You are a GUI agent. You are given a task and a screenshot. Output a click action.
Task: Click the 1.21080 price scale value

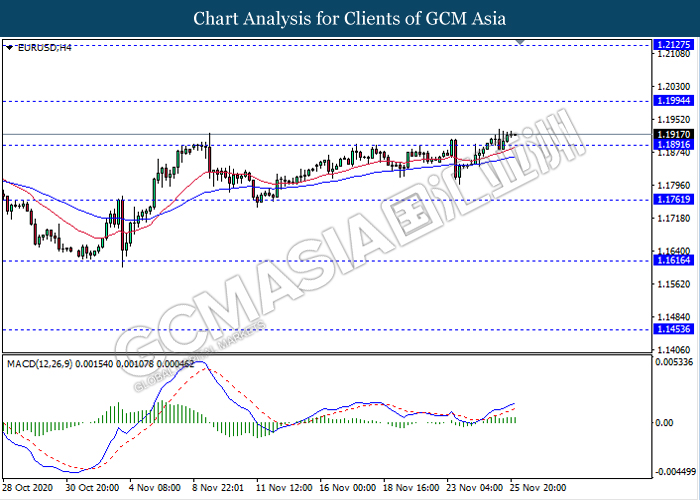[674, 54]
